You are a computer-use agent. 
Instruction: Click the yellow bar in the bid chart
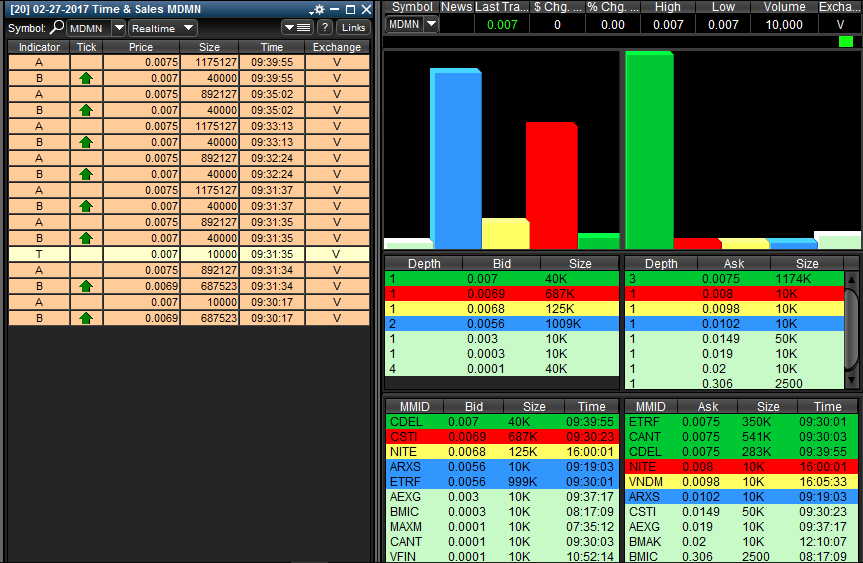tap(505, 233)
